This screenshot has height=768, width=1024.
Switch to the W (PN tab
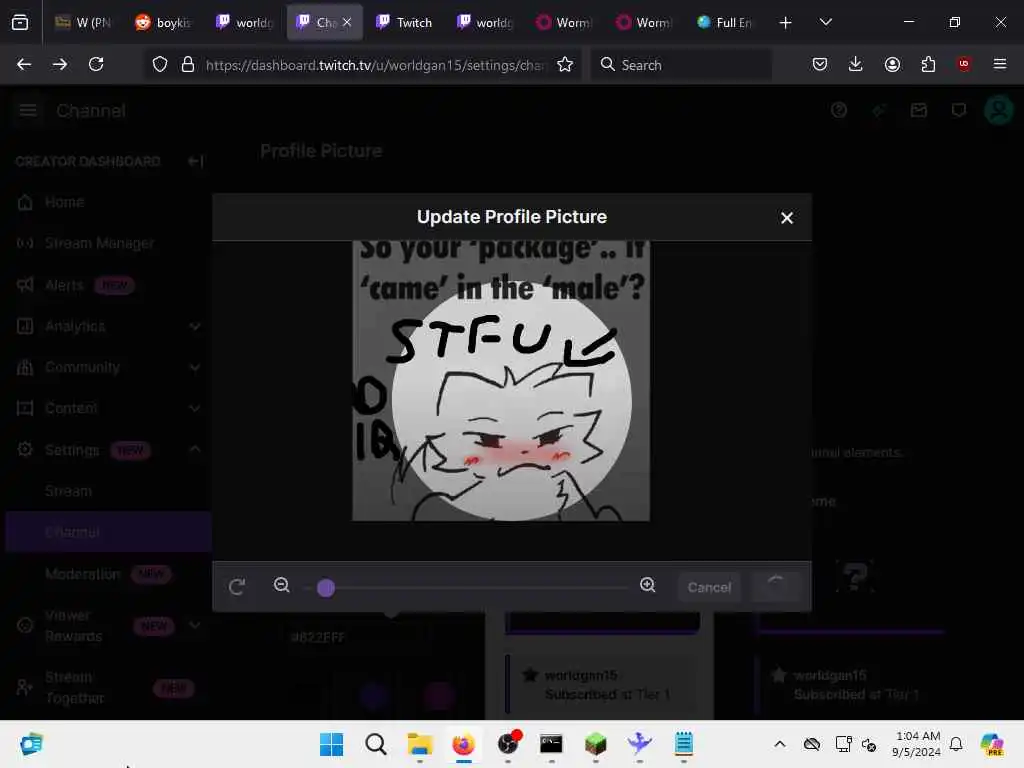pyautogui.click(x=84, y=22)
